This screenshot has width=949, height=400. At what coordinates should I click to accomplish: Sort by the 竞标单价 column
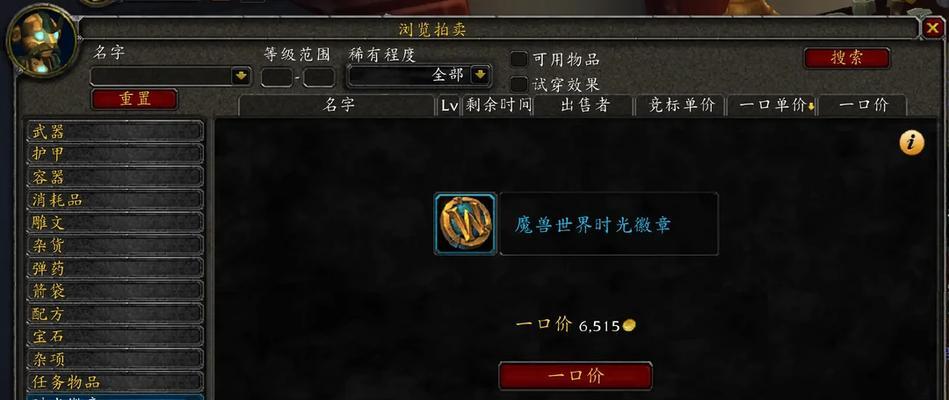[680, 105]
